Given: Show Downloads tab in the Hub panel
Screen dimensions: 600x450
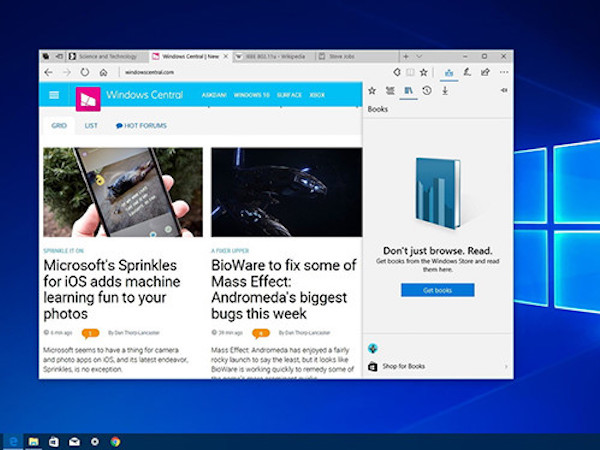Looking at the screenshot, I should pyautogui.click(x=445, y=91).
